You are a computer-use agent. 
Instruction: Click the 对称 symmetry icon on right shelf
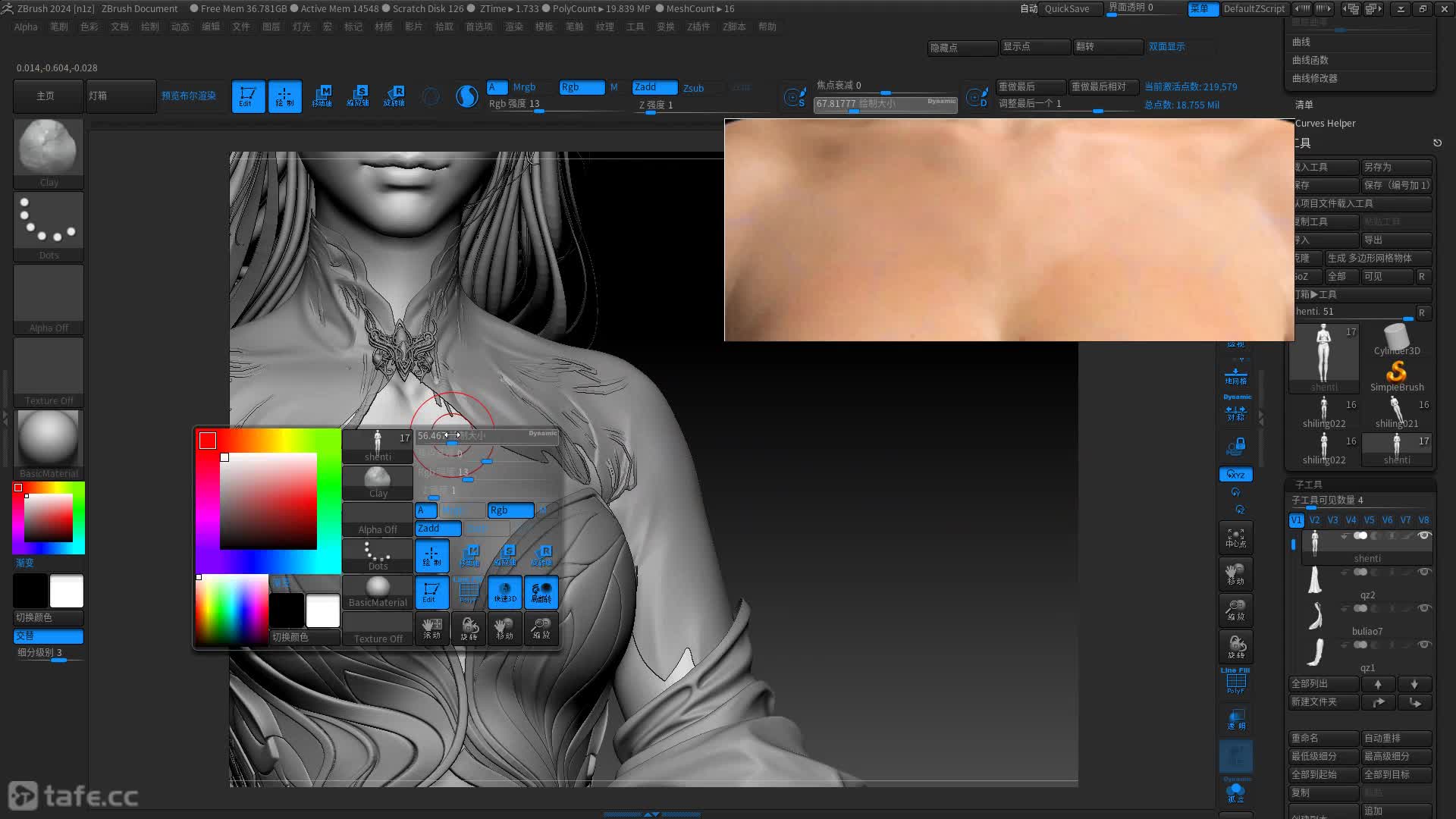coord(1236,413)
